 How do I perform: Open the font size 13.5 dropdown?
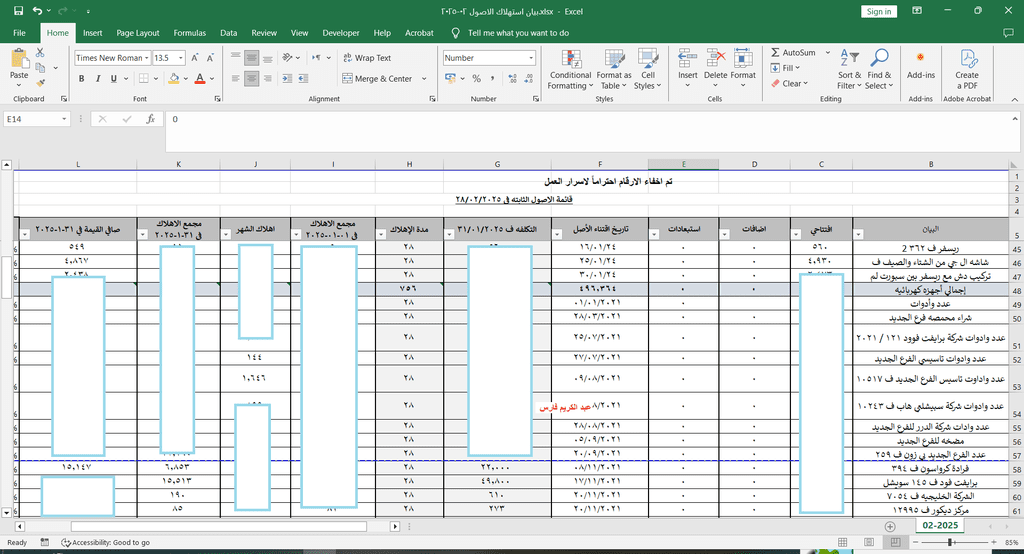[181, 57]
